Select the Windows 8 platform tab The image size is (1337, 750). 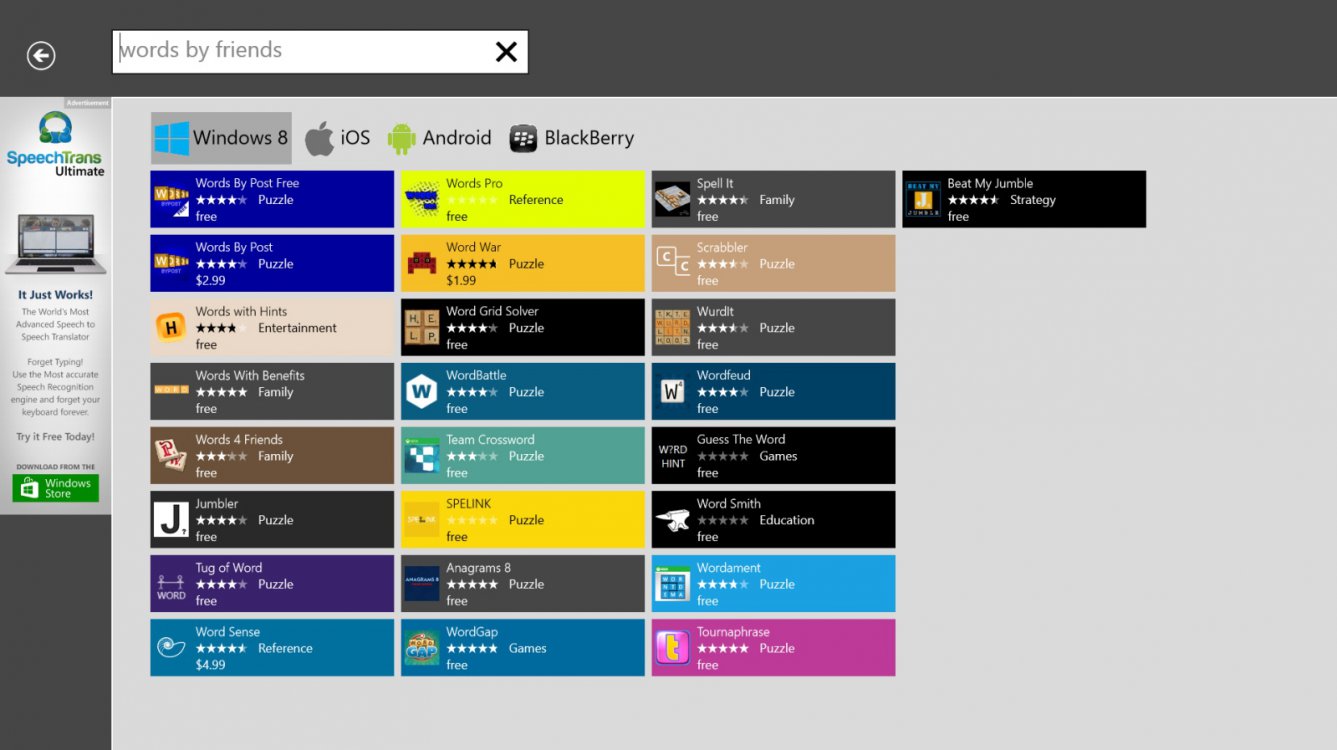coord(221,138)
